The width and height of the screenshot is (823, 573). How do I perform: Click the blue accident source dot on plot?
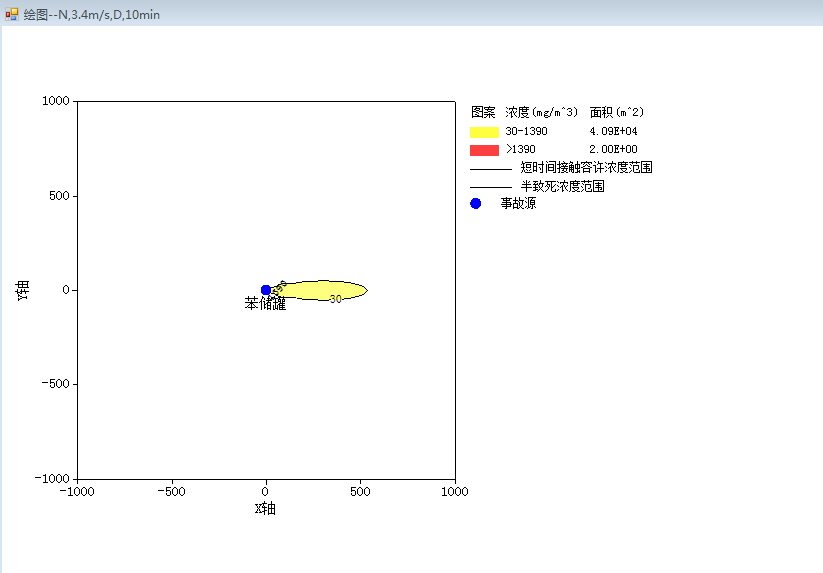[266, 290]
